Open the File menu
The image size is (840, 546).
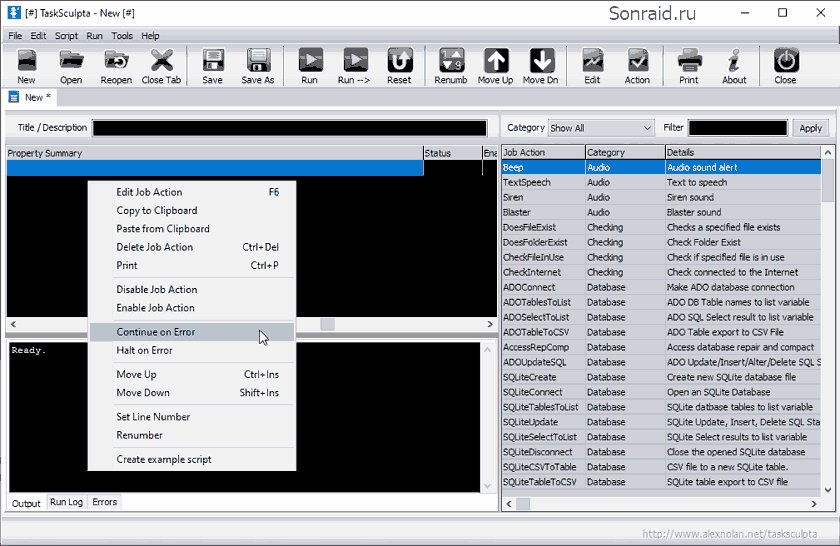pos(15,36)
